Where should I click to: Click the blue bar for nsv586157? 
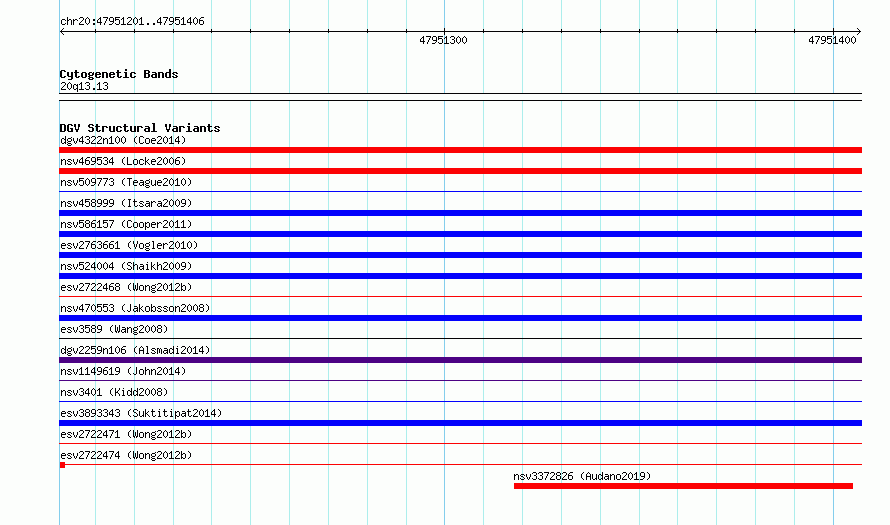460,234
